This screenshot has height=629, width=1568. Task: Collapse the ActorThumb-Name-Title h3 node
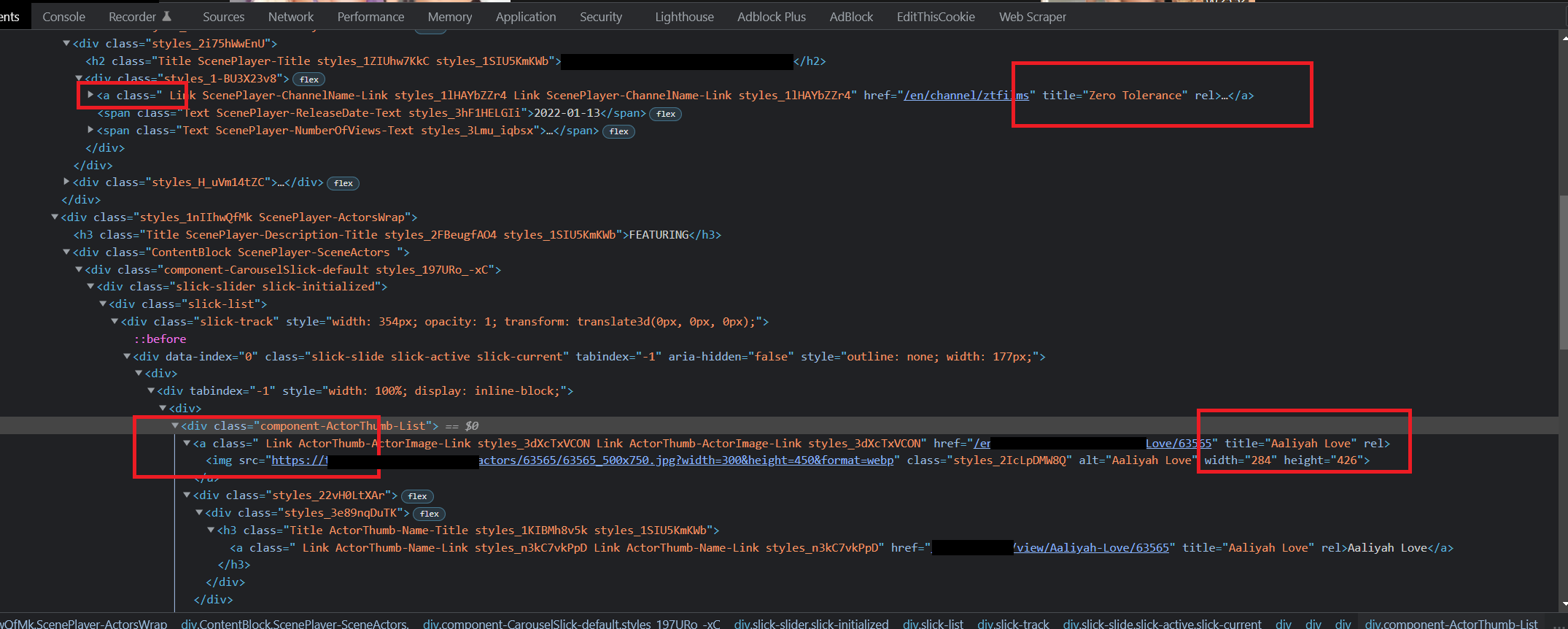[211, 530]
